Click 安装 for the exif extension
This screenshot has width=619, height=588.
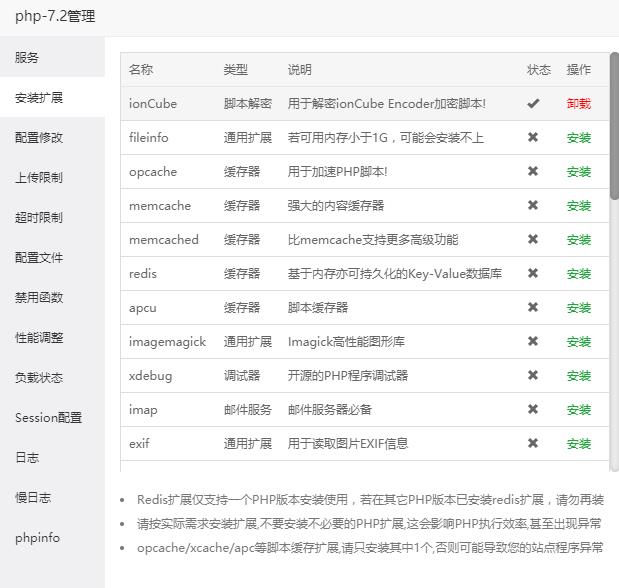click(579, 443)
